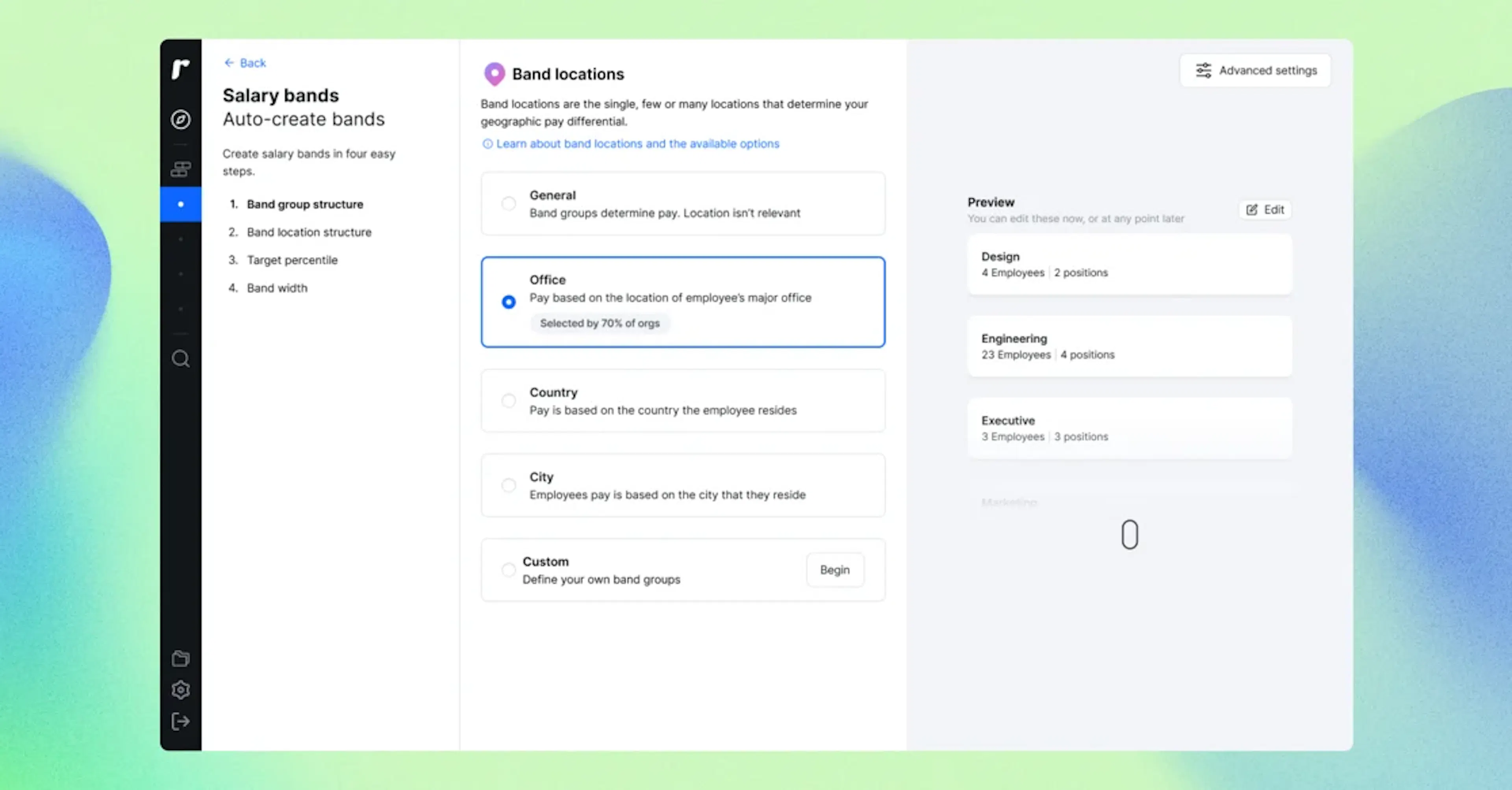
Task: Click the scroll indicator below preview cards
Action: 1129,535
